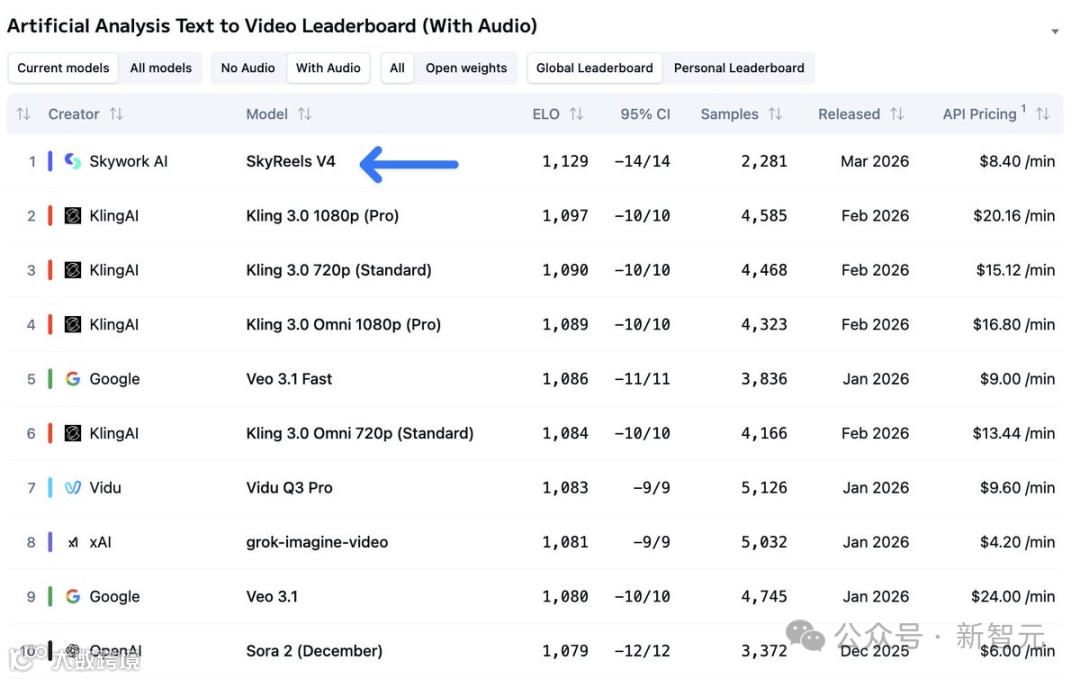1080x679 pixels.
Task: Click the Released column header label
Action: coord(849,114)
